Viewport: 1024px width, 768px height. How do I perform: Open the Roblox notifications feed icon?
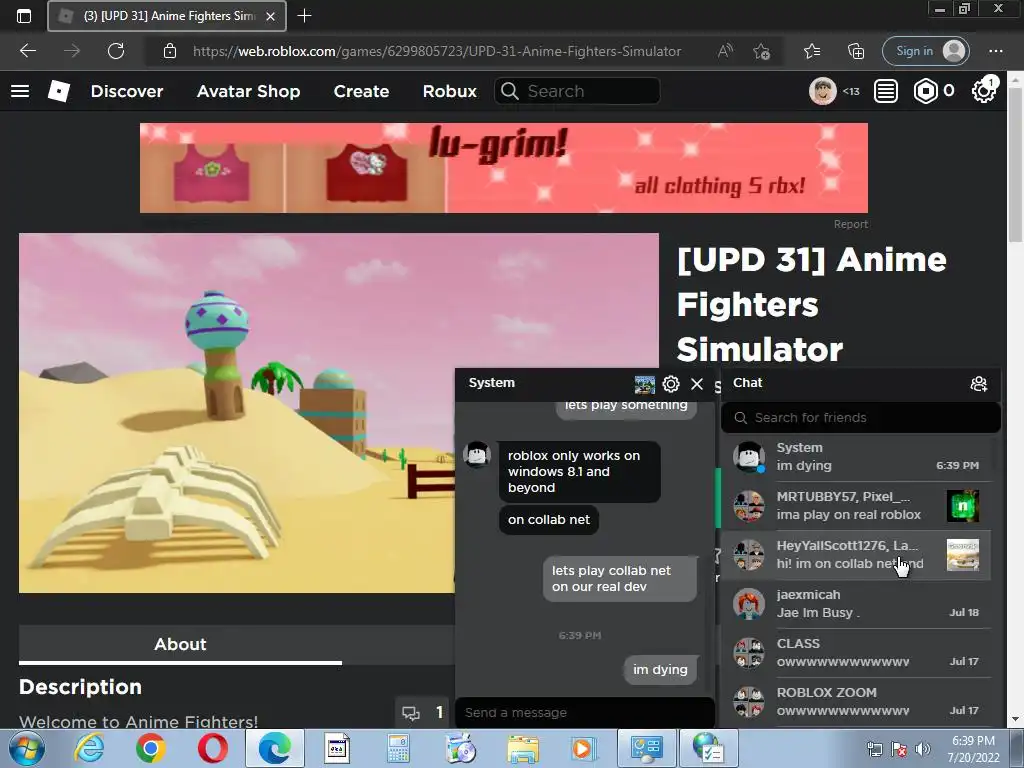pyautogui.click(x=886, y=91)
